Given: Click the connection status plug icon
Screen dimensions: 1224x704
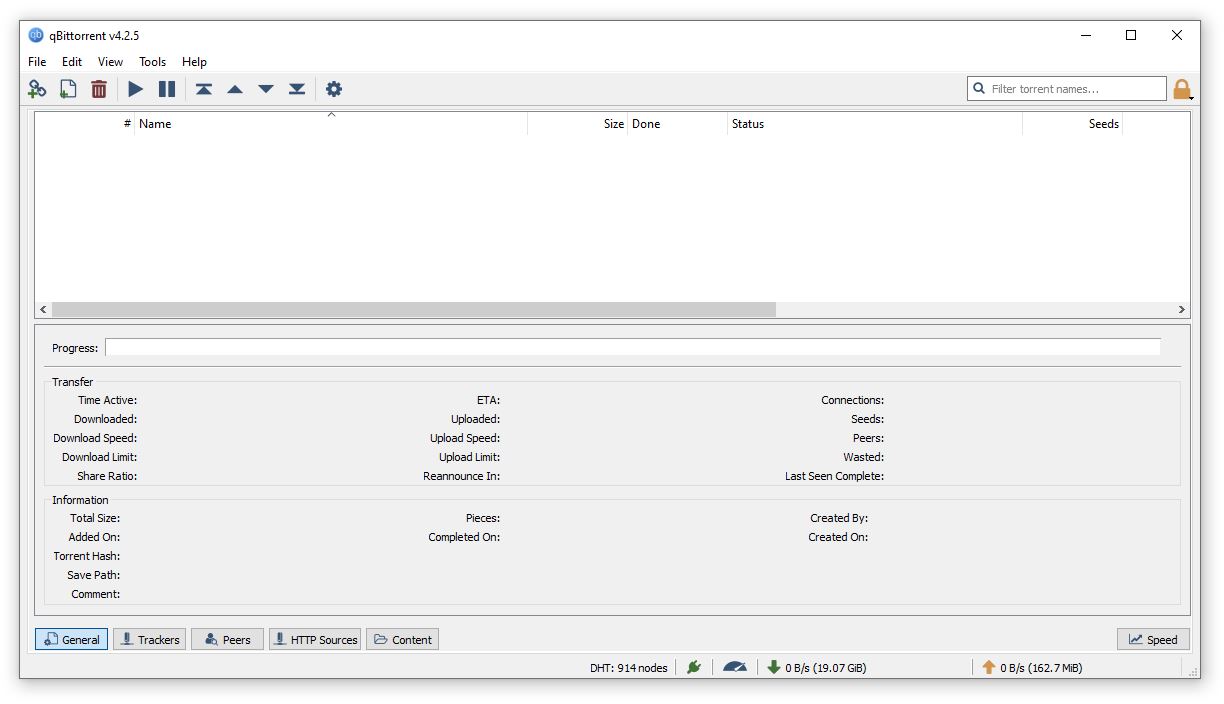Looking at the screenshot, I should point(694,667).
